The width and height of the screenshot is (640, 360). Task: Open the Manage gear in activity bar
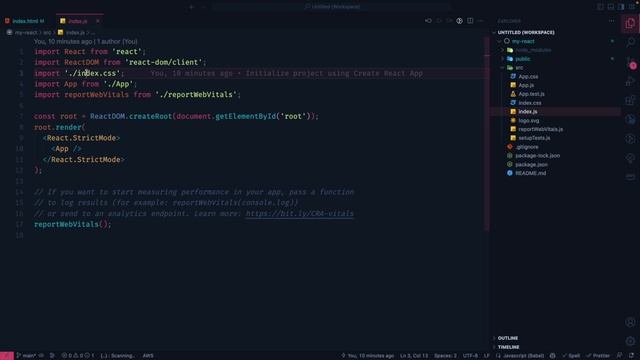(630, 341)
